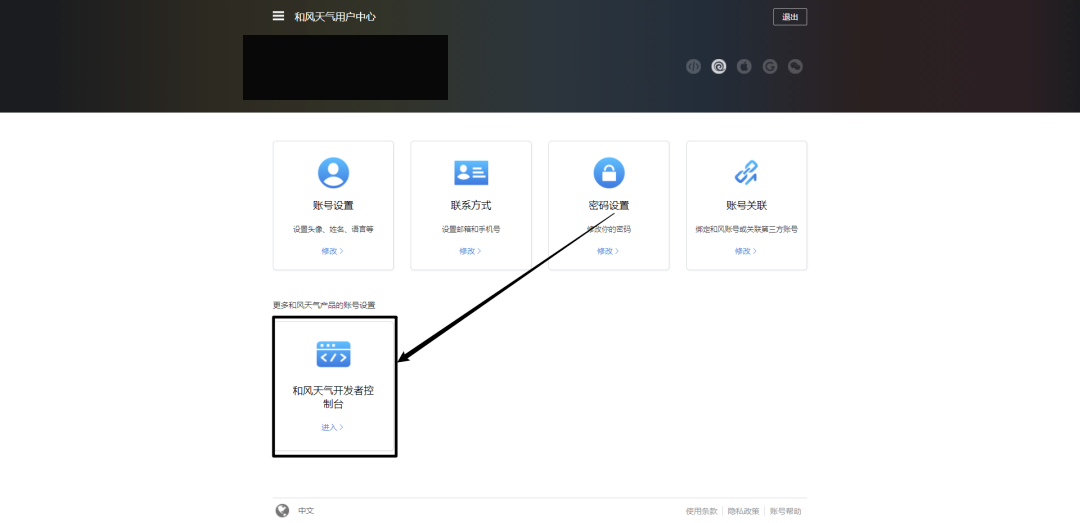1080x523 pixels.
Task: Open the 中文 language selector
Action: click(306, 511)
